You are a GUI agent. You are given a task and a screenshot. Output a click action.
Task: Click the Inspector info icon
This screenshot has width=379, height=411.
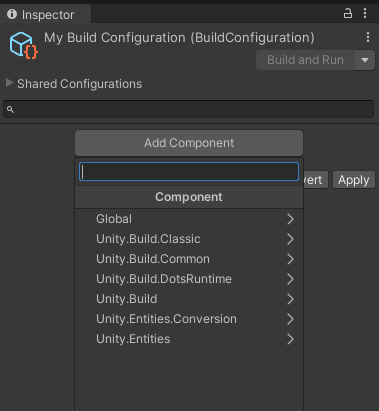click(12, 14)
